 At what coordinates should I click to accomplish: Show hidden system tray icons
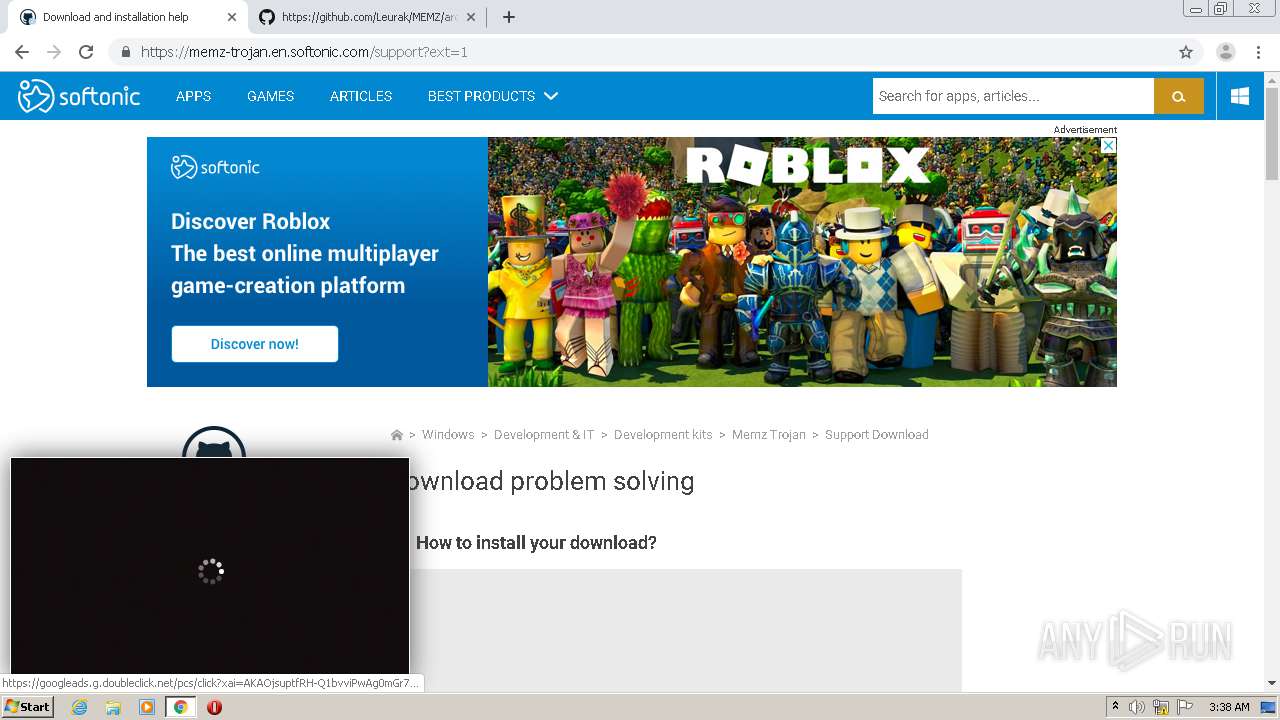pos(1115,707)
